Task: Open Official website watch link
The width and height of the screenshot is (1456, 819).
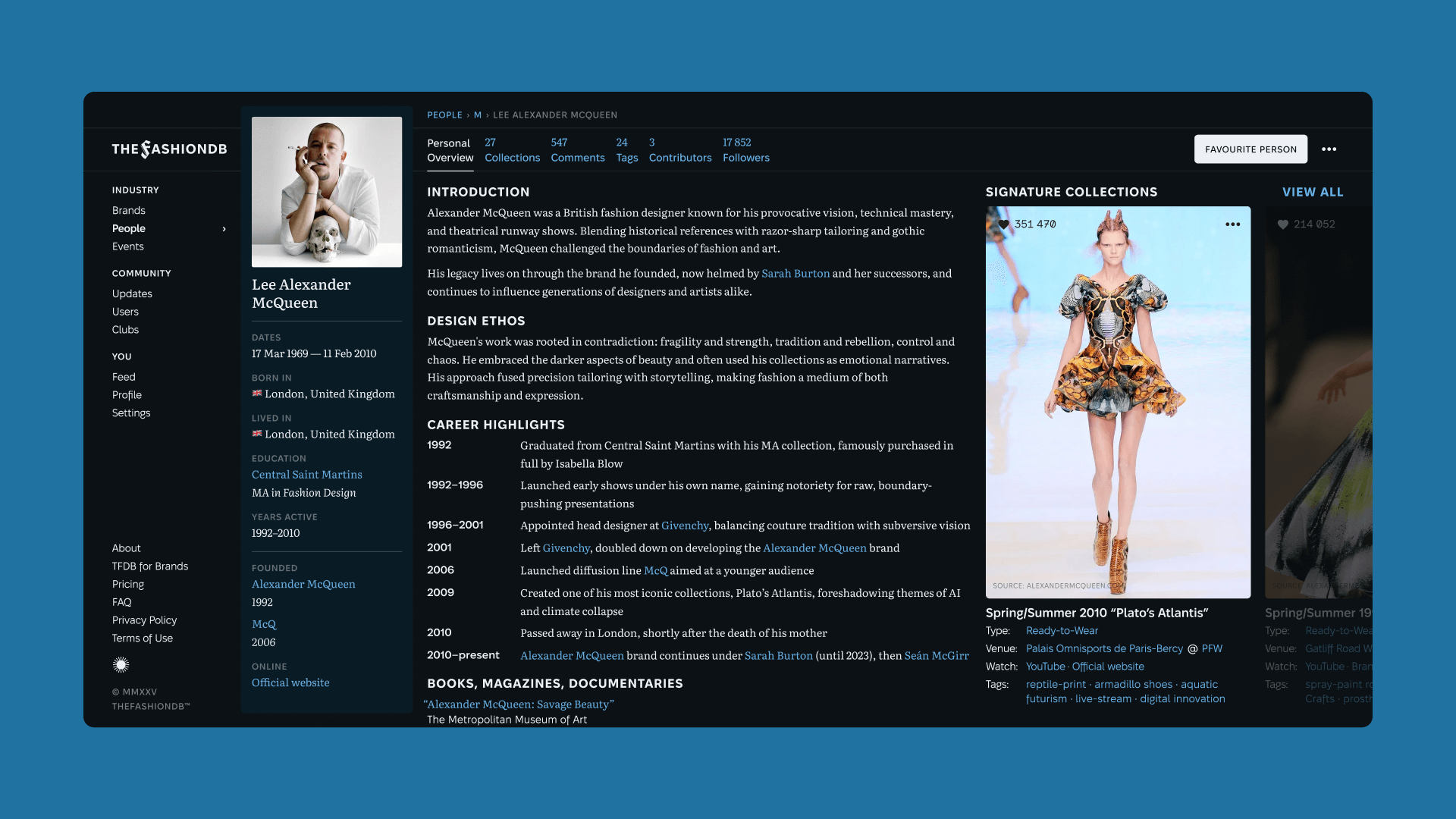Action: [x=1108, y=667]
